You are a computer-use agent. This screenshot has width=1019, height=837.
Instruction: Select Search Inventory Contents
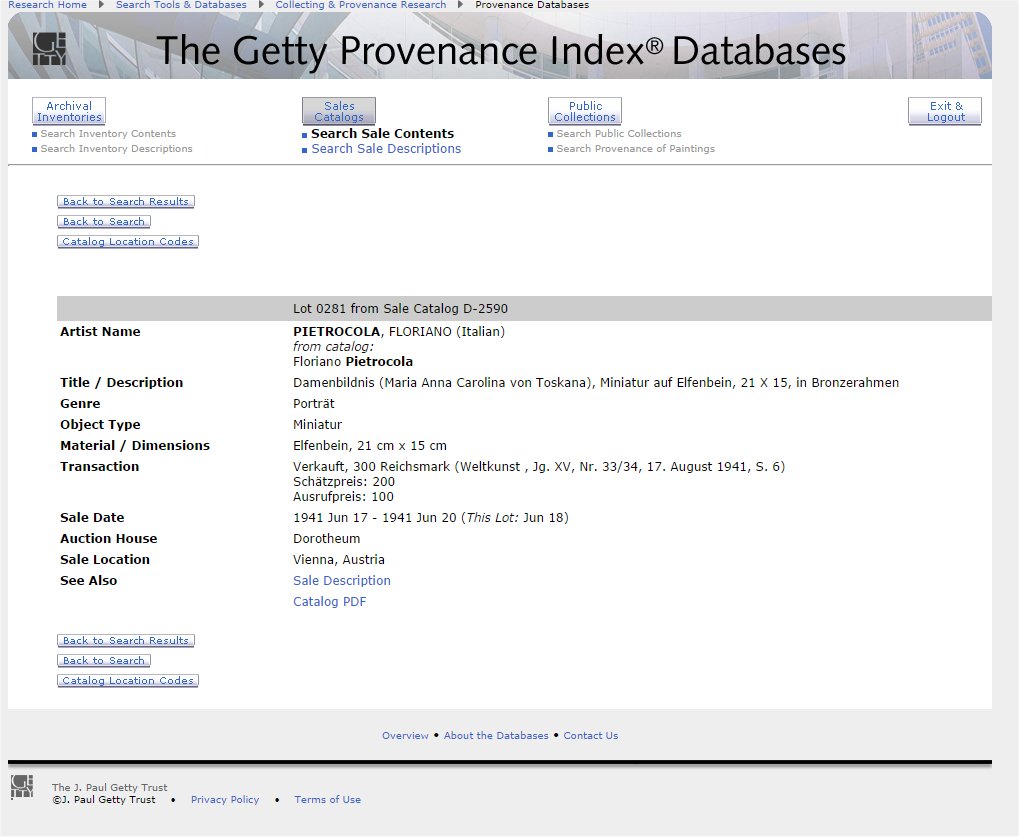tap(108, 133)
